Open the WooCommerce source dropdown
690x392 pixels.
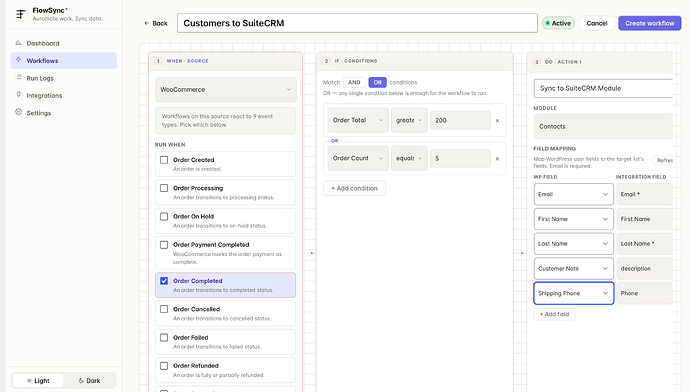(226, 89)
